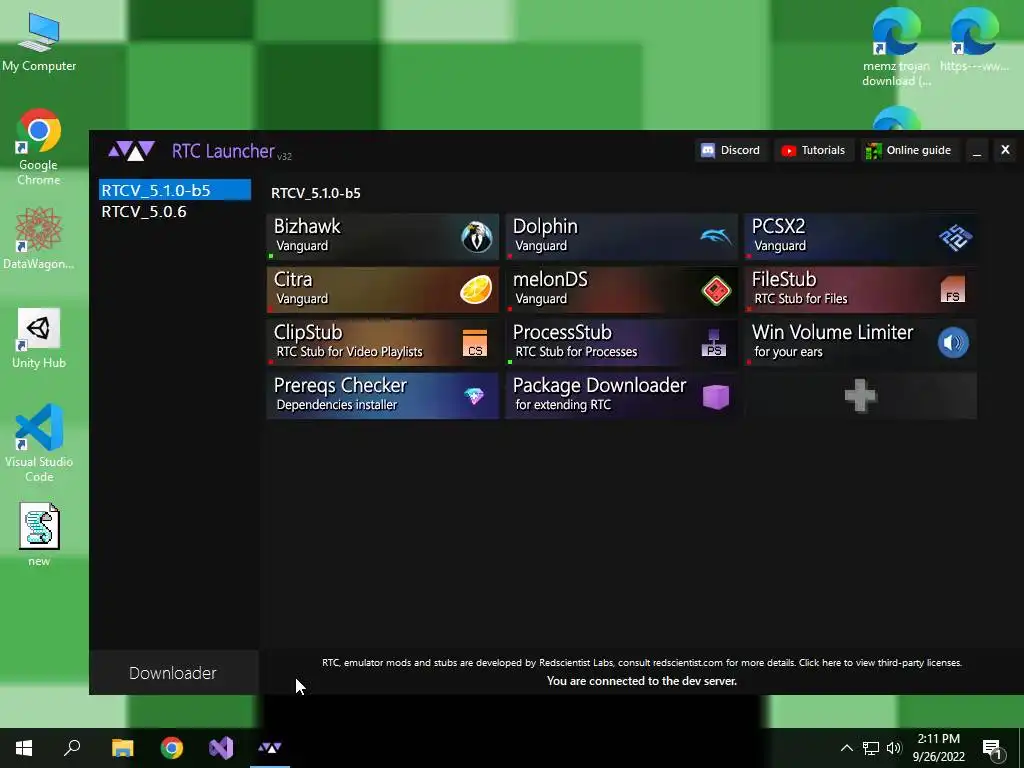
Task: Click the RTCV_5.1.0-b5 heading text
Action: [x=315, y=193]
